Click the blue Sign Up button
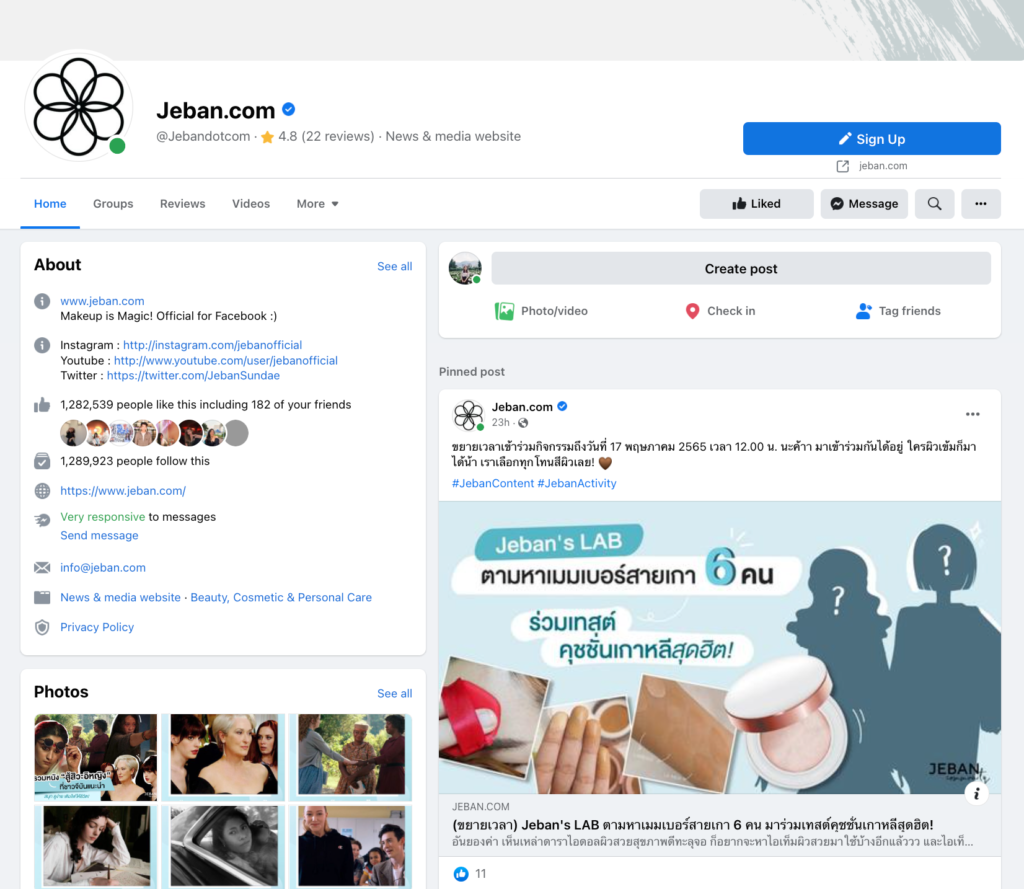This screenshot has height=889, width=1024. [872, 138]
